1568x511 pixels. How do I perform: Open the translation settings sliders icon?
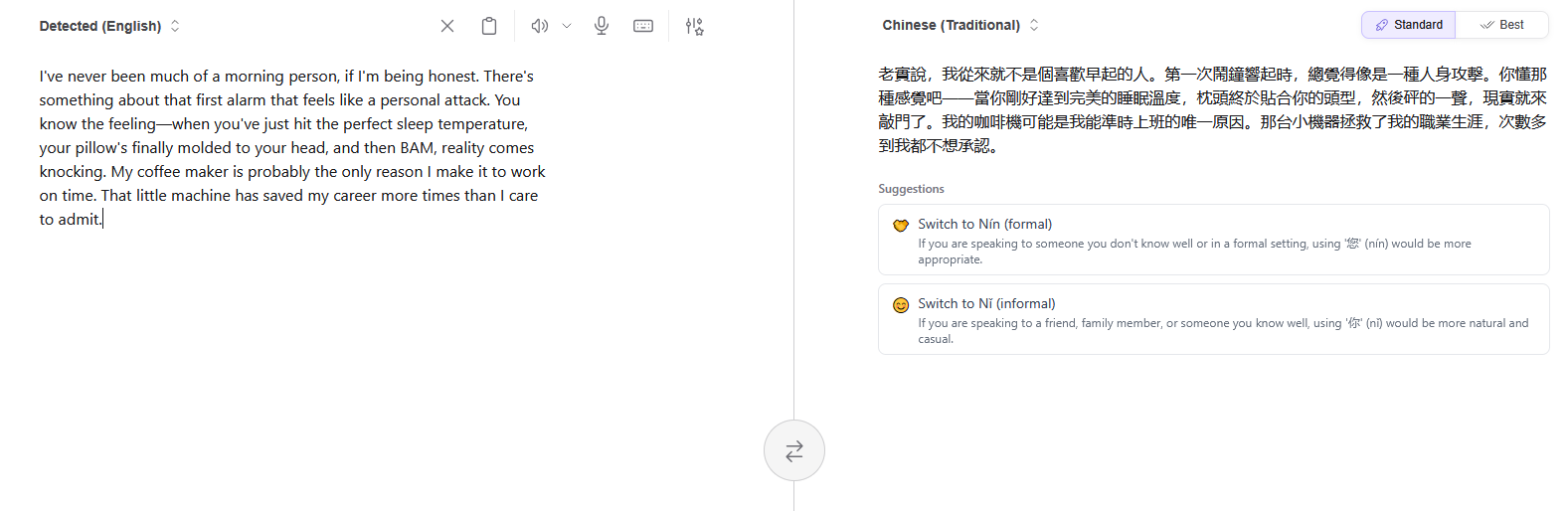click(694, 26)
